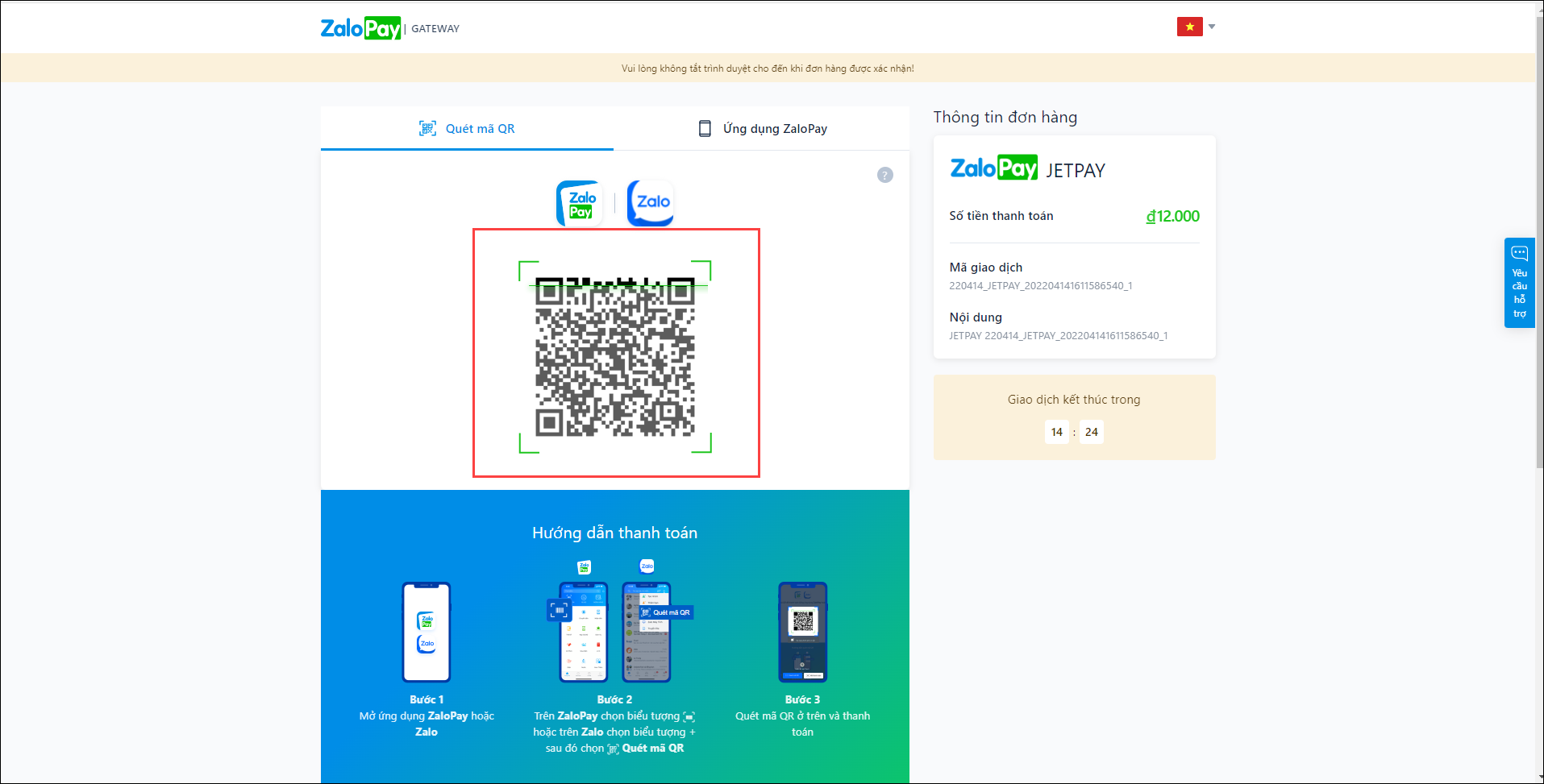Click the countdown minutes box showing 14
1544x784 pixels.
[1057, 432]
